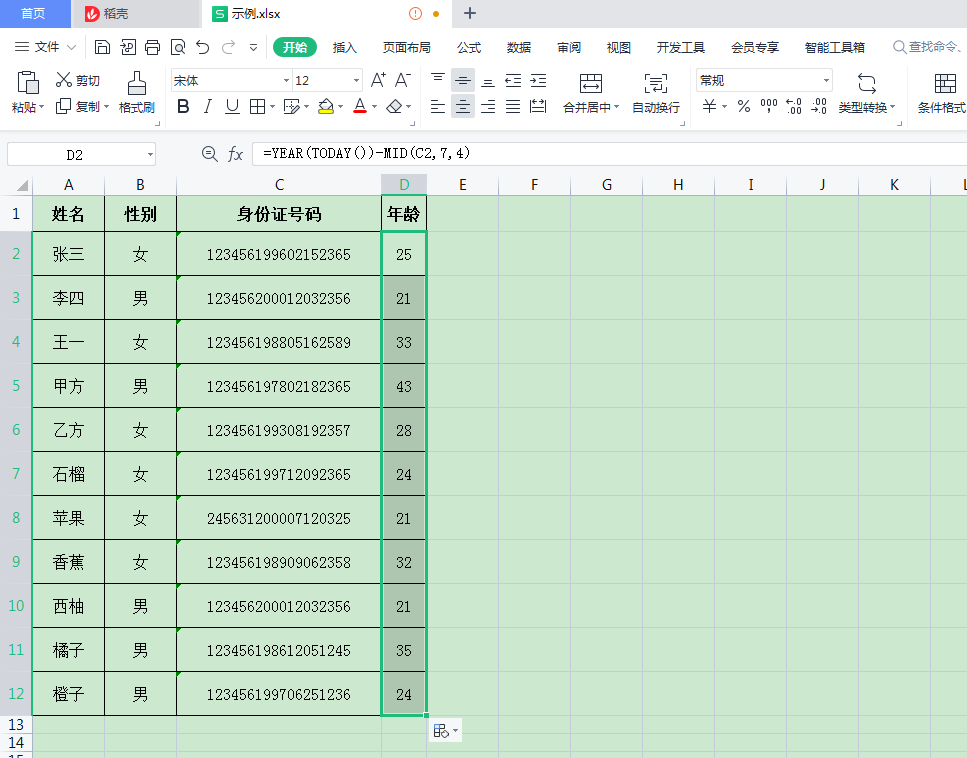967x758 pixels.
Task: Click the fill color bucket swatch
Action: [x=326, y=107]
